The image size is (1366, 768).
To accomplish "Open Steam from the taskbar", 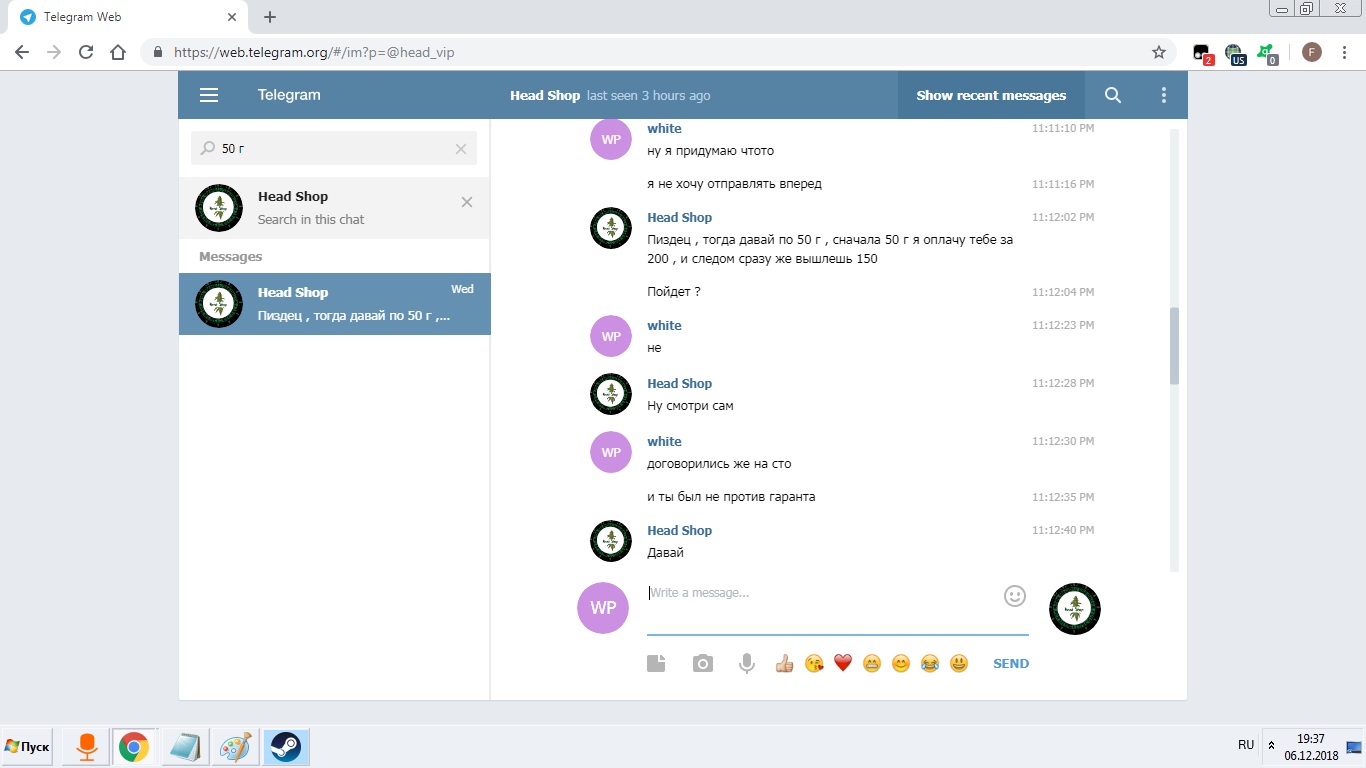I will pos(286,747).
